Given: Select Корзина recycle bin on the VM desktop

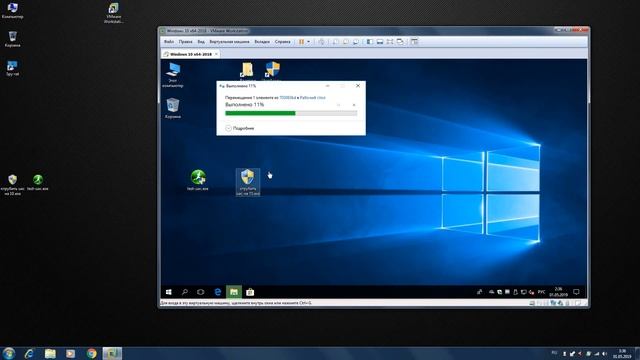Looking at the screenshot, I should click(x=173, y=108).
